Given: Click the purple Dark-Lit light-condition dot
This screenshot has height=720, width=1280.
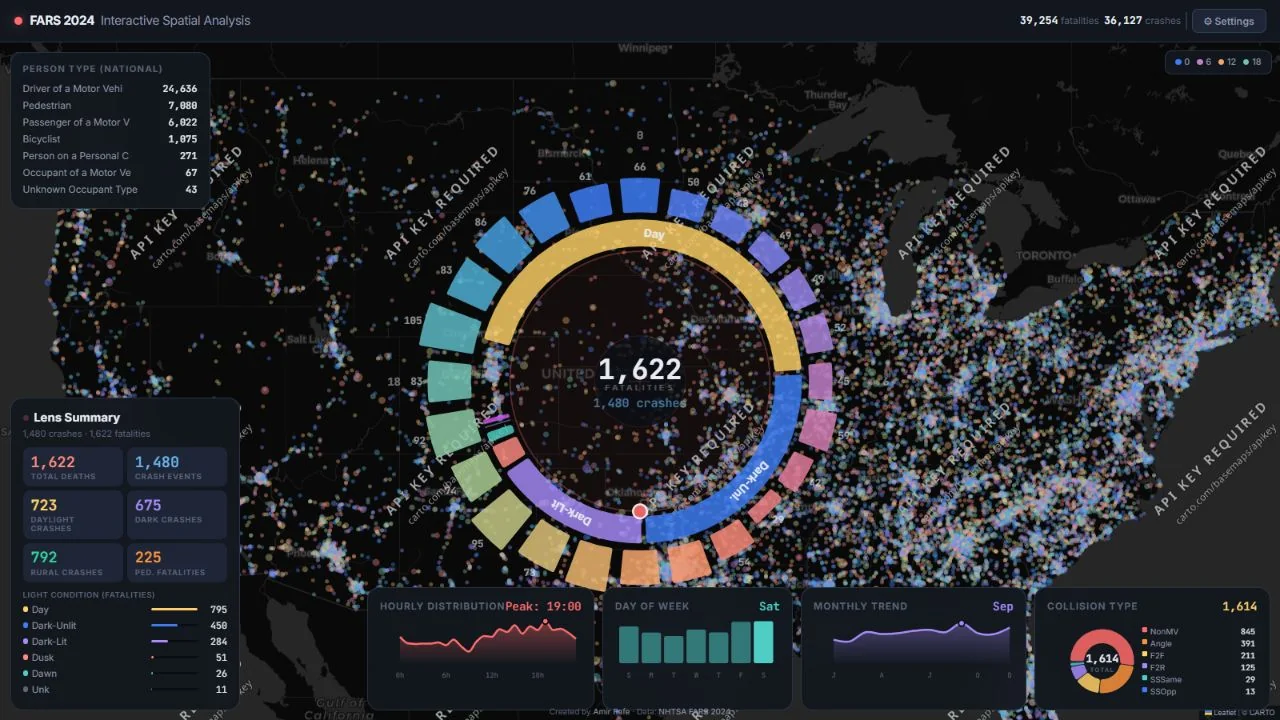Looking at the screenshot, I should [26, 641].
